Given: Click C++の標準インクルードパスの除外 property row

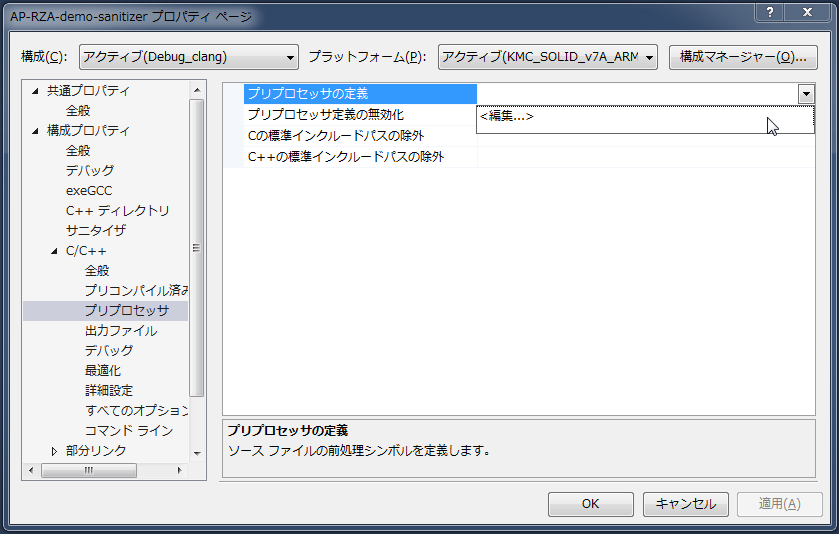Looking at the screenshot, I should click(x=345, y=157).
